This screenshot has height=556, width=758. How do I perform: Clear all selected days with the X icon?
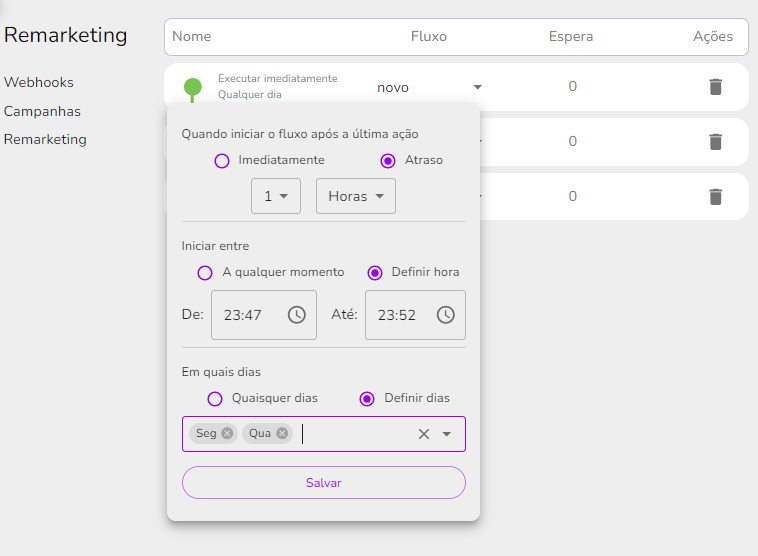click(424, 434)
